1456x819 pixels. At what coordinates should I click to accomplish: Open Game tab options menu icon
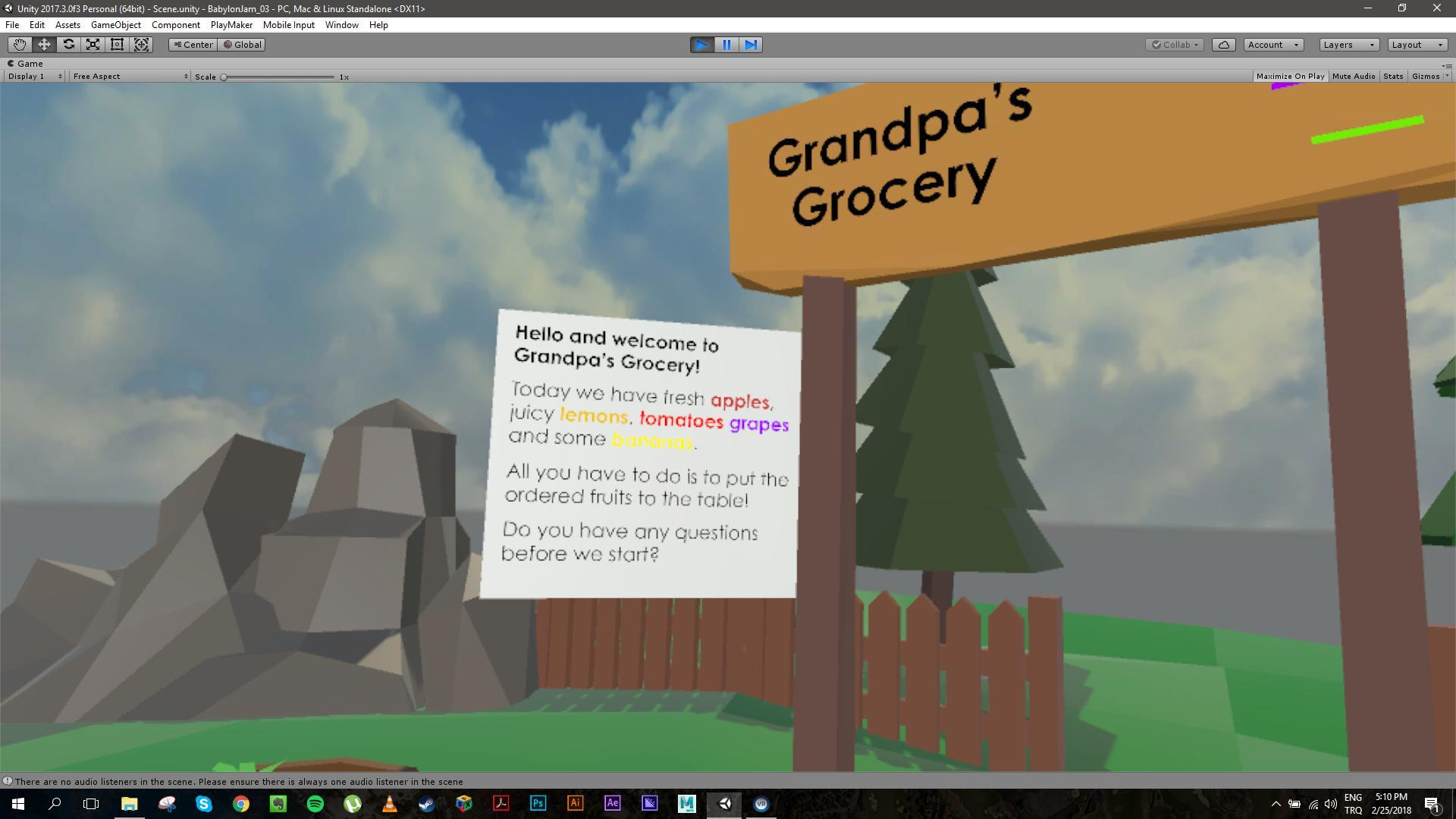click(x=1446, y=65)
